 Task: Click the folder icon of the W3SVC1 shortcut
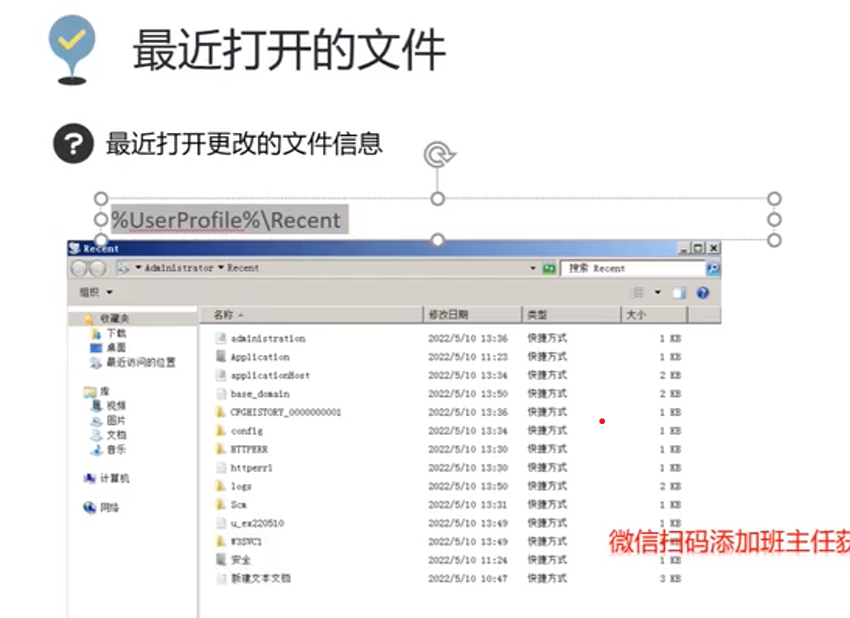pos(221,541)
